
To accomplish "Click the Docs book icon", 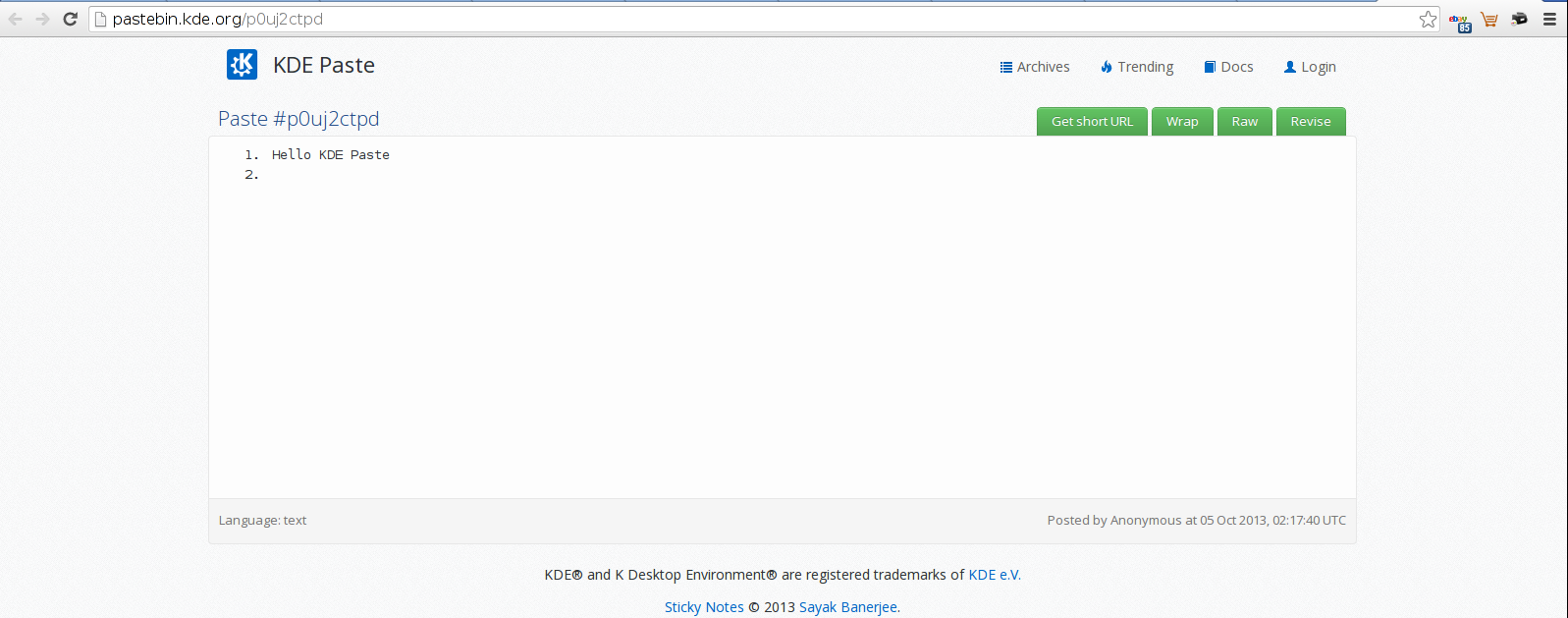I will pos(1210,67).
